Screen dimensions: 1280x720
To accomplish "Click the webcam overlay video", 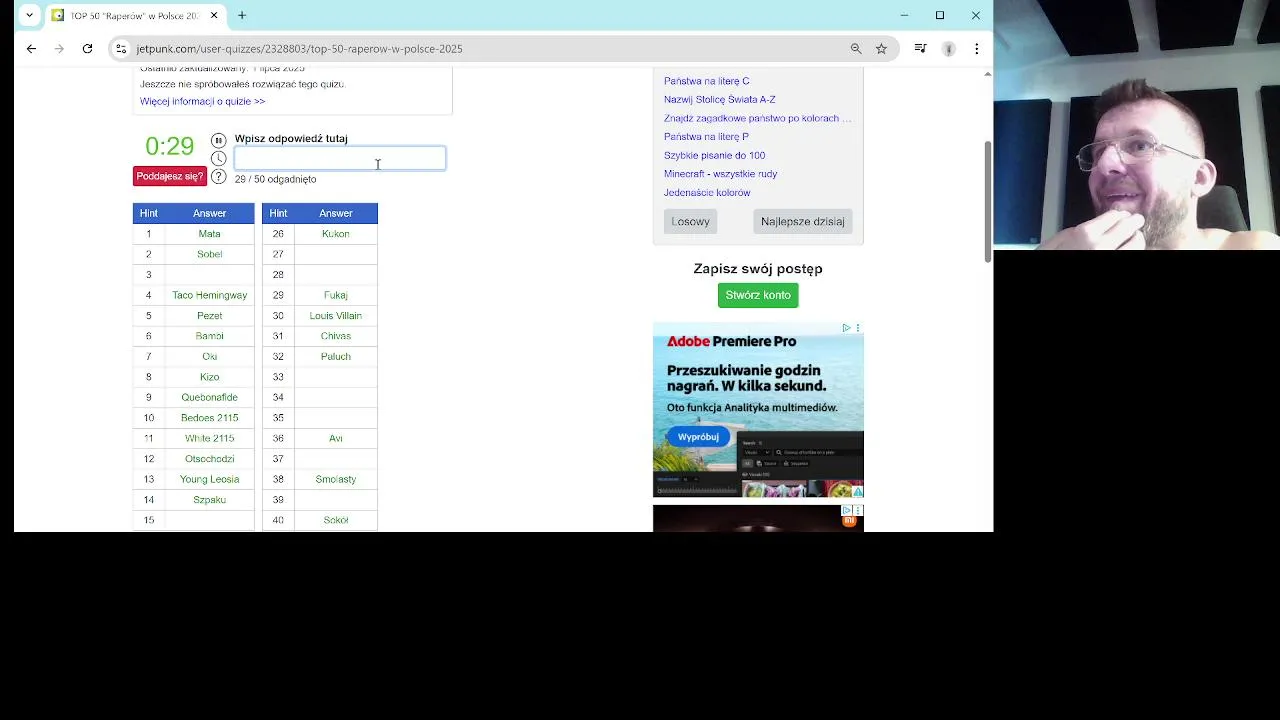I will tap(1137, 125).
